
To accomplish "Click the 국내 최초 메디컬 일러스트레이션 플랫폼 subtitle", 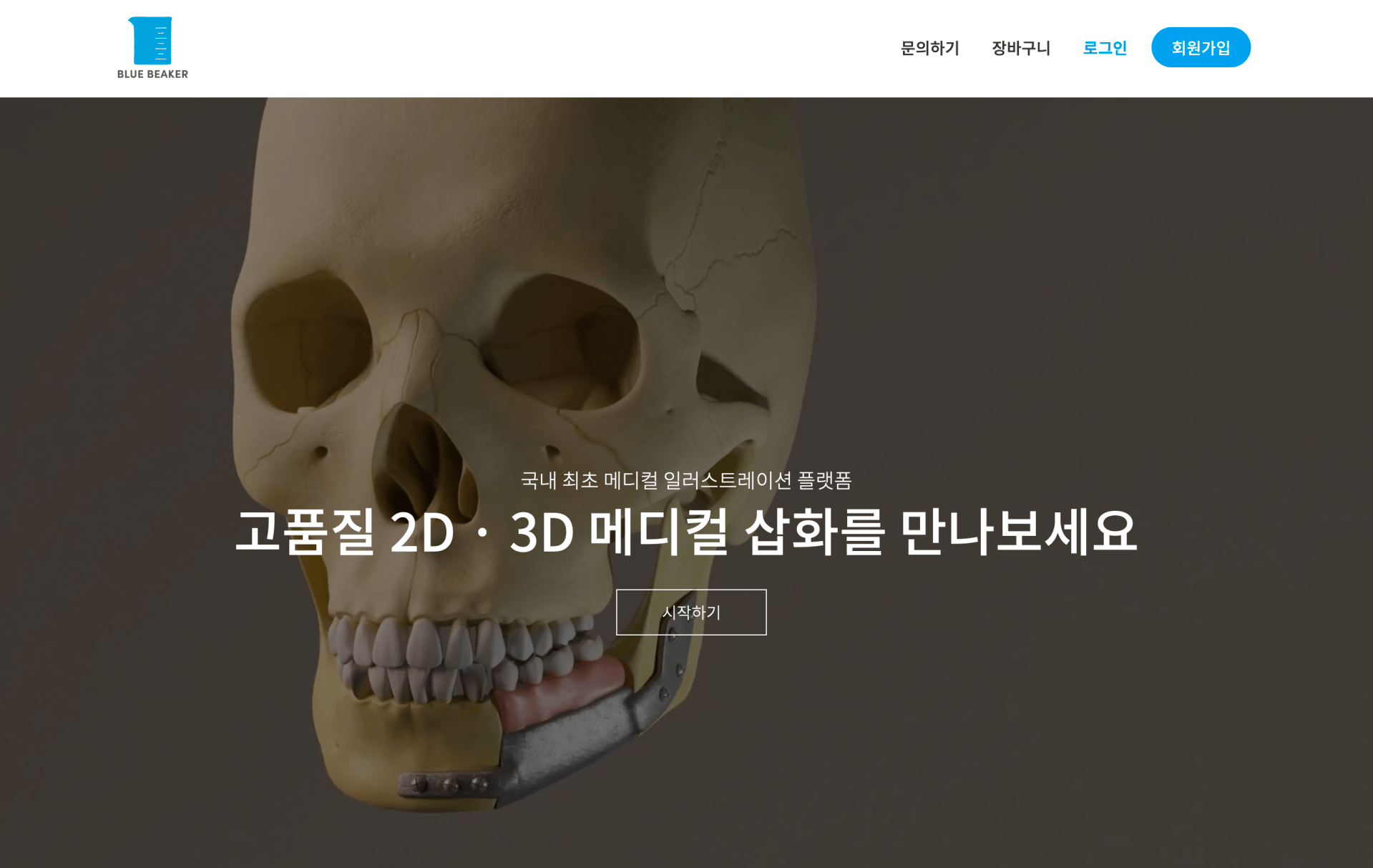I will tap(686, 479).
